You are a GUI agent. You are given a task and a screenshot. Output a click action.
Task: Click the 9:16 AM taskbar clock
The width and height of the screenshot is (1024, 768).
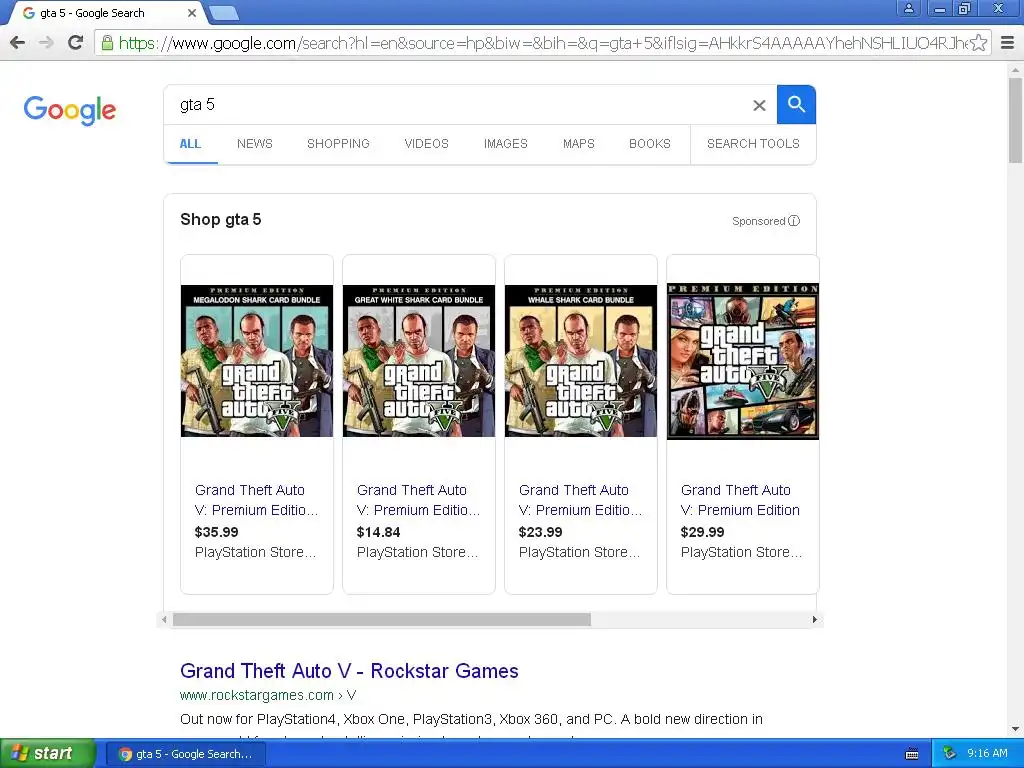pos(987,754)
